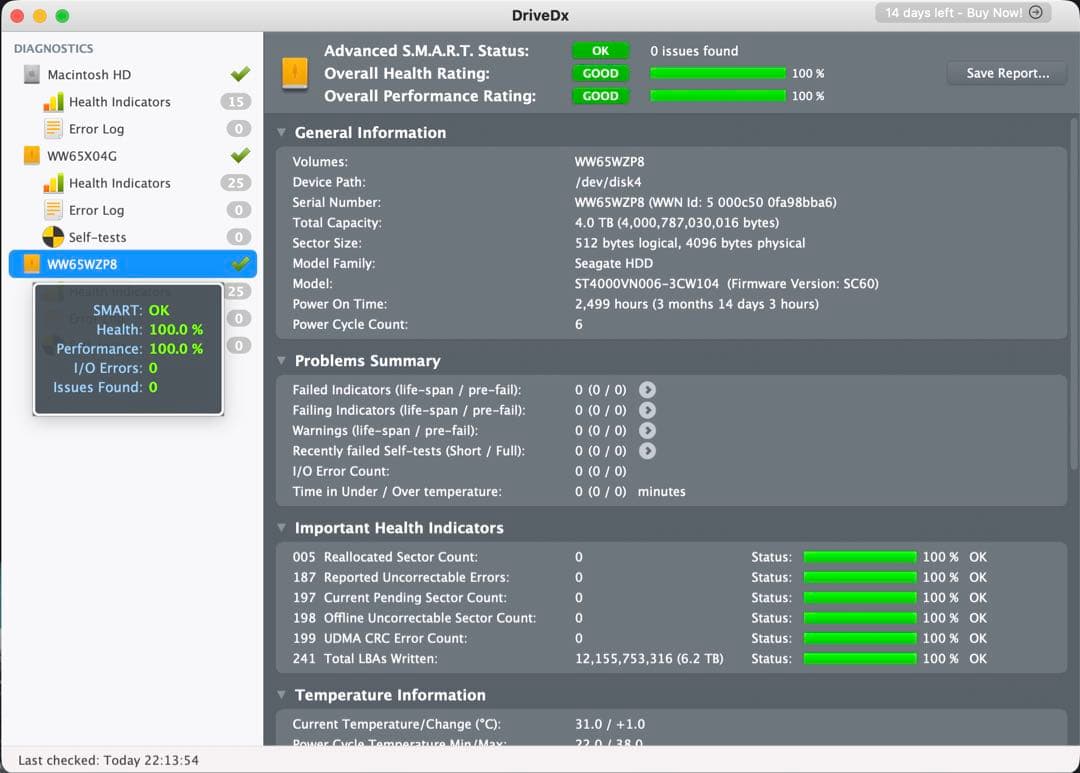Click the green checkmark on WW65WZP8 row
The width and height of the screenshot is (1080, 773).
pyautogui.click(x=240, y=264)
